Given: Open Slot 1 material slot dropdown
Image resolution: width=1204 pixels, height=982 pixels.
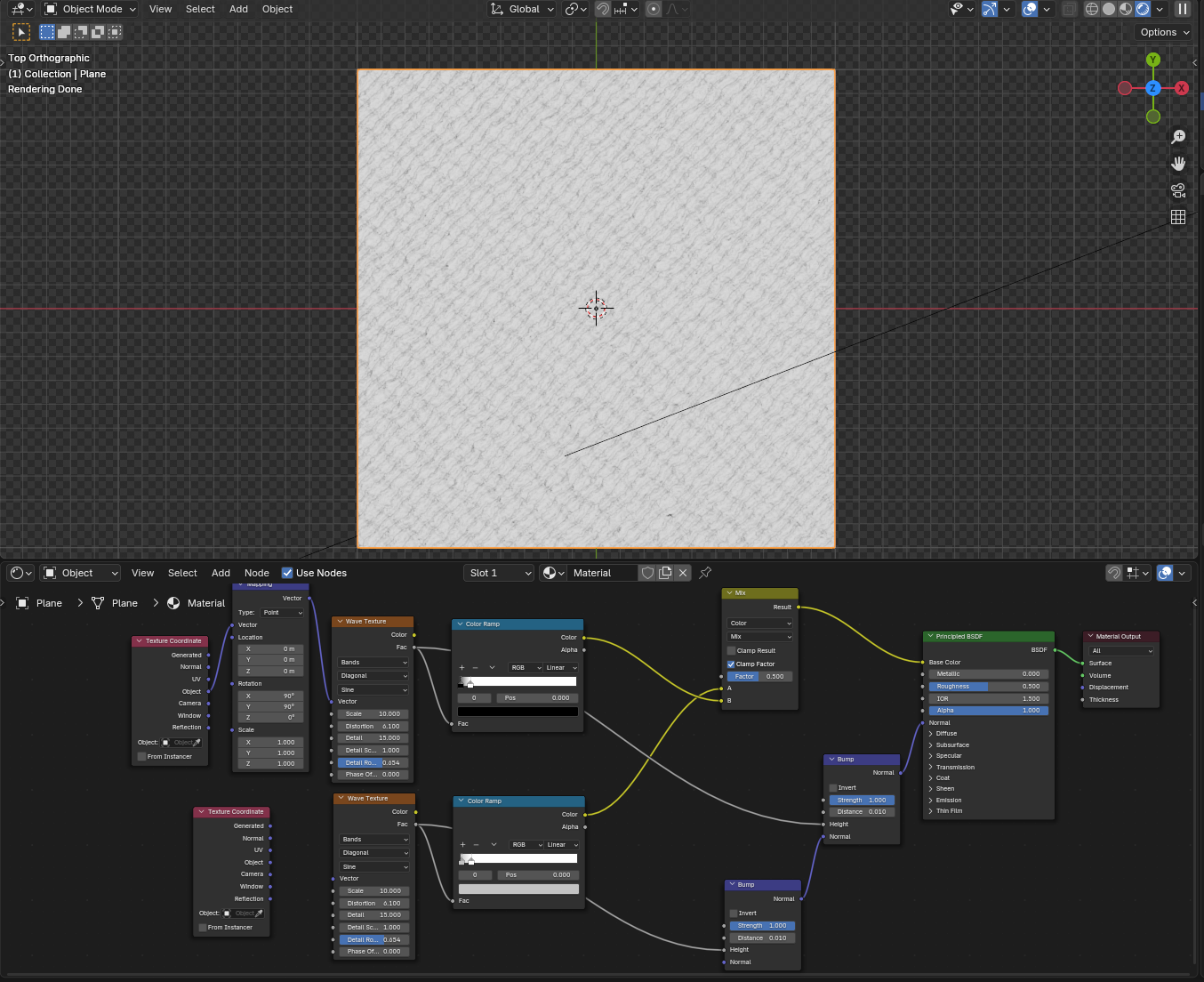Looking at the screenshot, I should pyautogui.click(x=499, y=573).
